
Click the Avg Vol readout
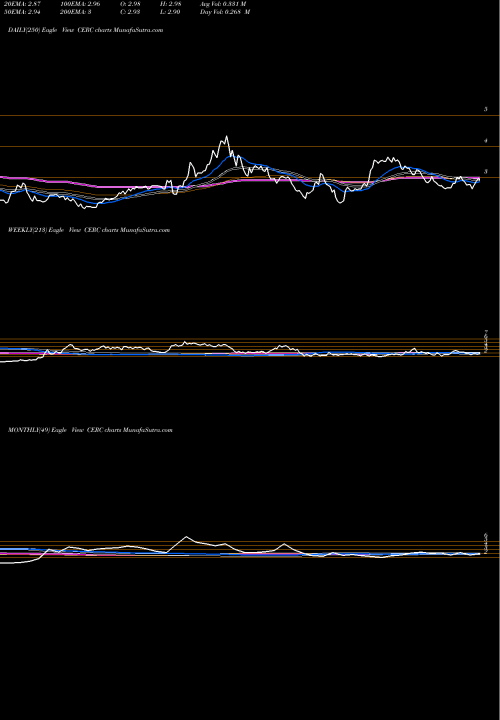[x=224, y=4]
